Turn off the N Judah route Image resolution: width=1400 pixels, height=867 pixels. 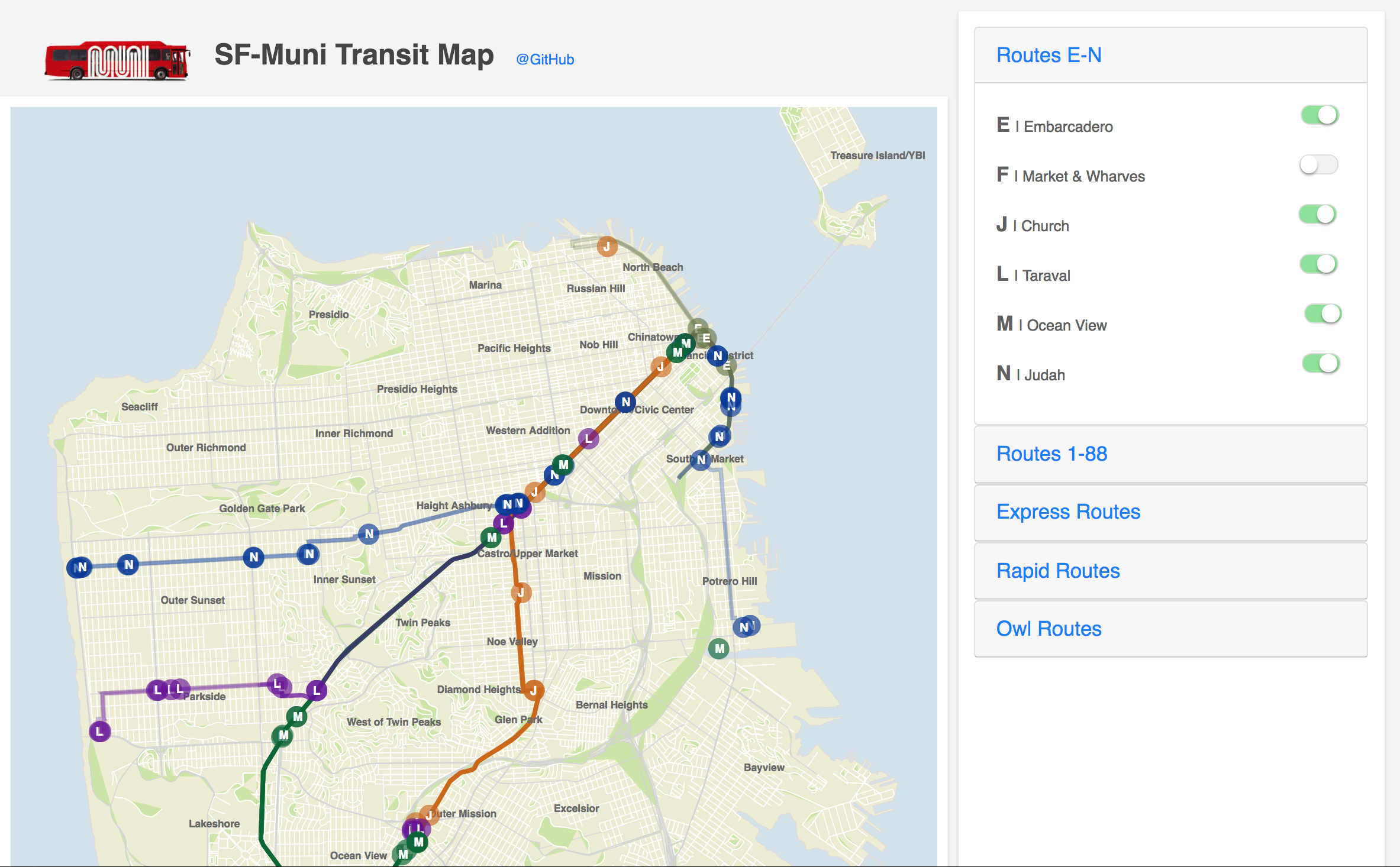(x=1320, y=363)
